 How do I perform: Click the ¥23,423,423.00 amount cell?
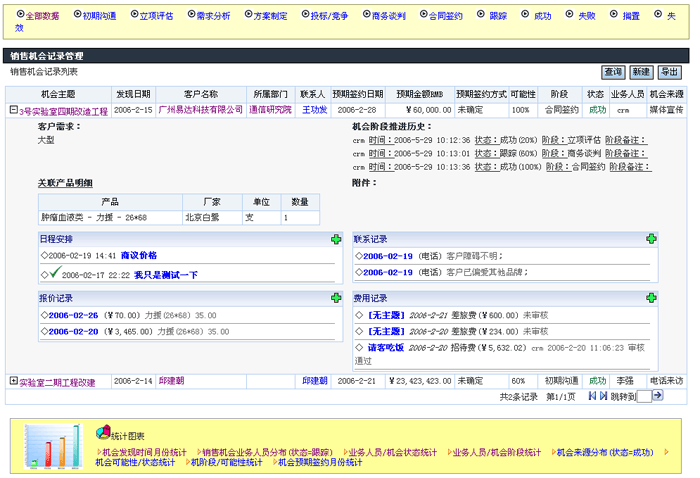coord(420,381)
